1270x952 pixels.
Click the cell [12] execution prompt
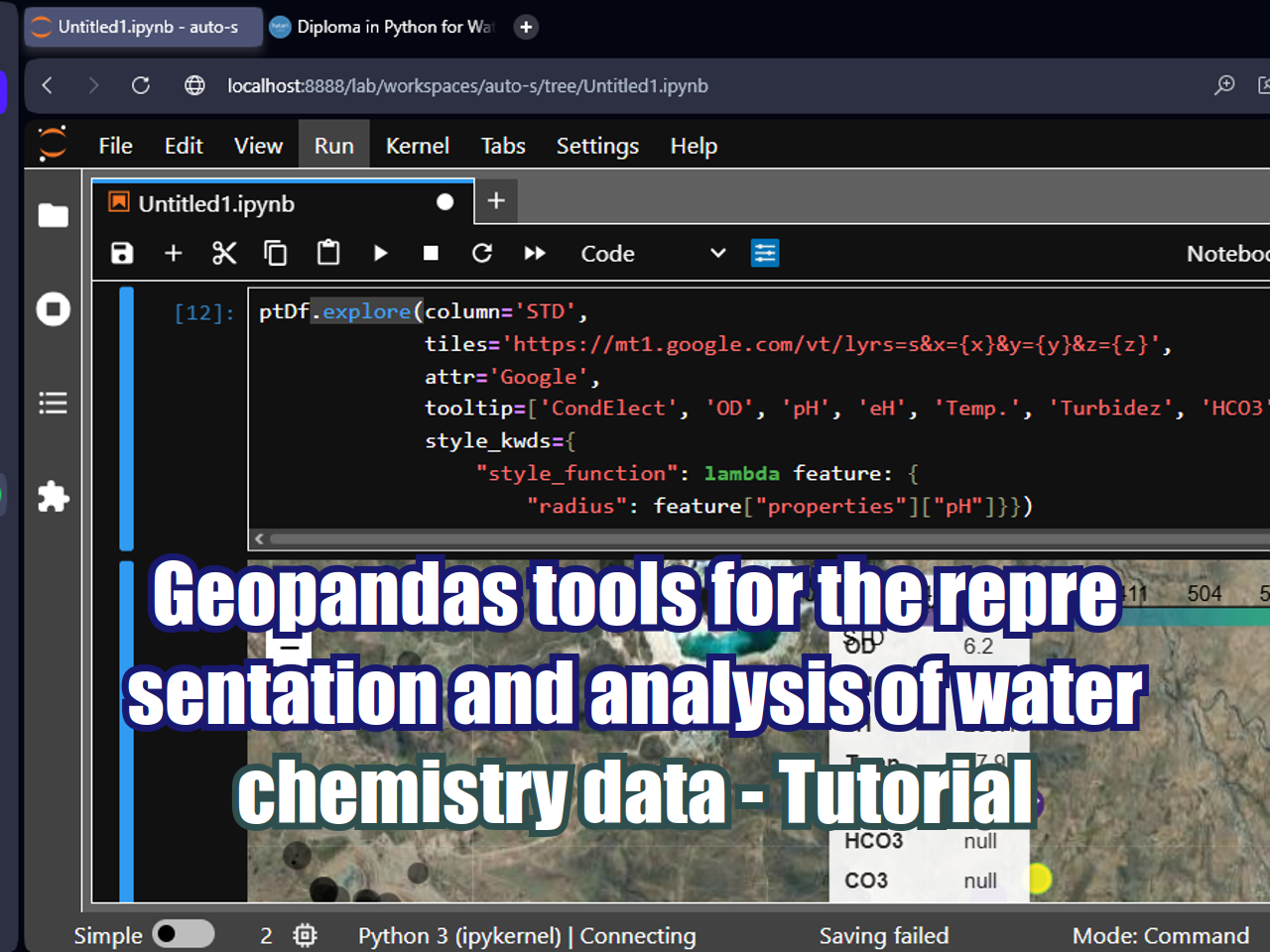point(205,313)
